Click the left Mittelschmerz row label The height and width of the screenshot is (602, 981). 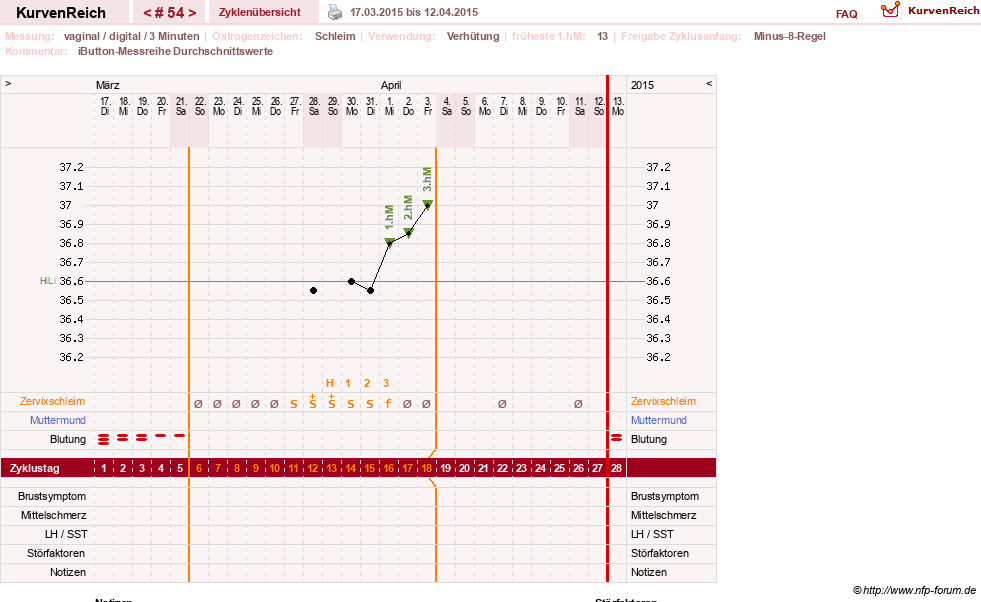54,515
